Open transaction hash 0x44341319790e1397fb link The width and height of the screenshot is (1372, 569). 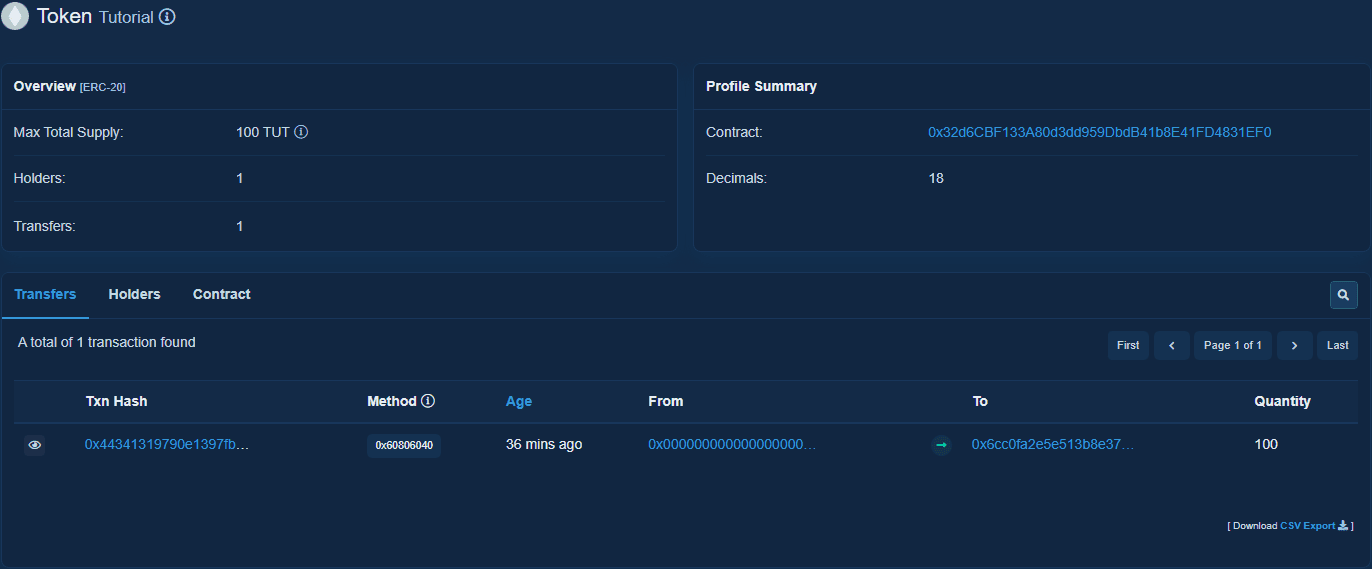[x=166, y=444]
